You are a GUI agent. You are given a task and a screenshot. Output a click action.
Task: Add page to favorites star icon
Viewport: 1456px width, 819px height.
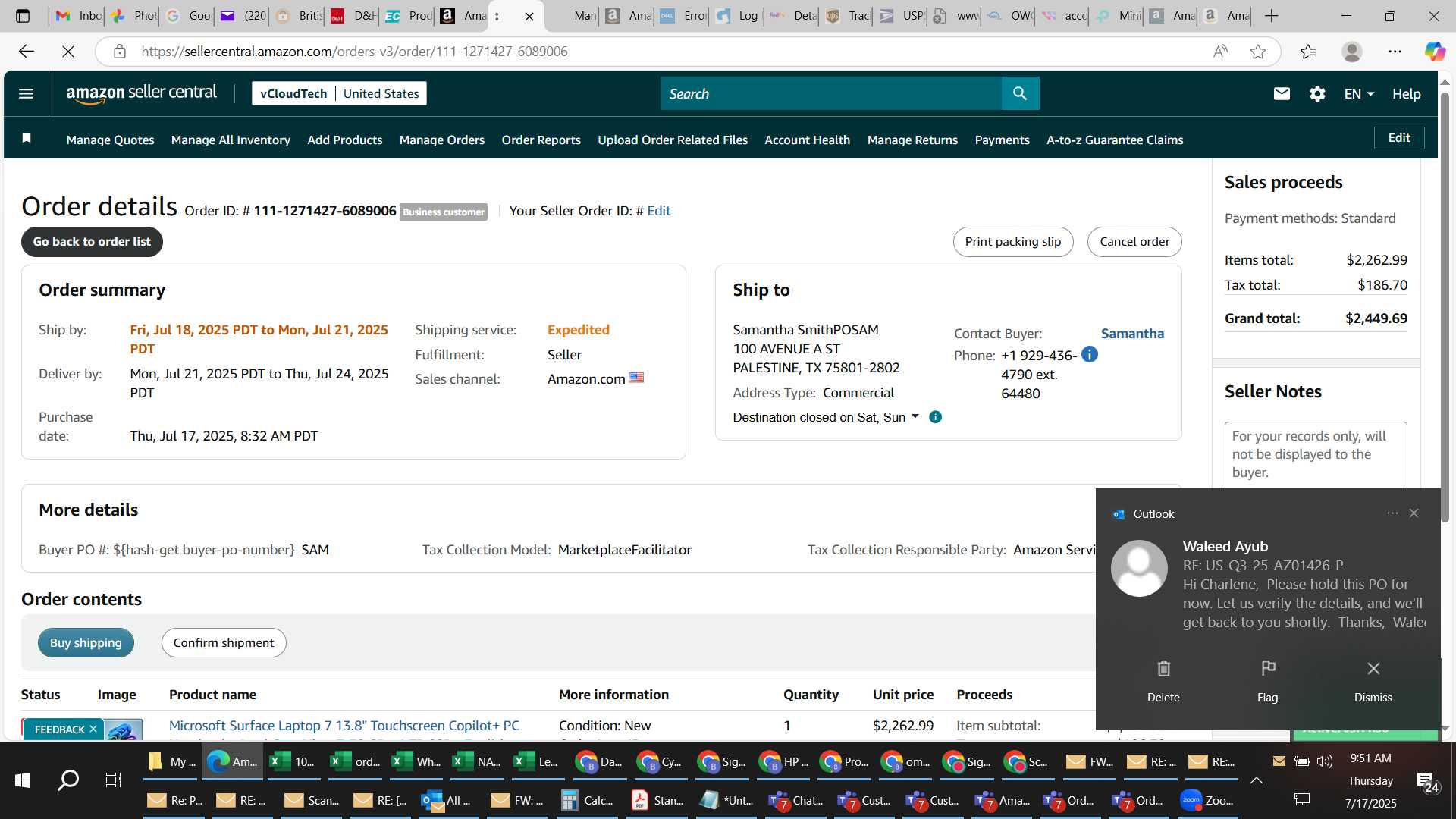(1258, 52)
